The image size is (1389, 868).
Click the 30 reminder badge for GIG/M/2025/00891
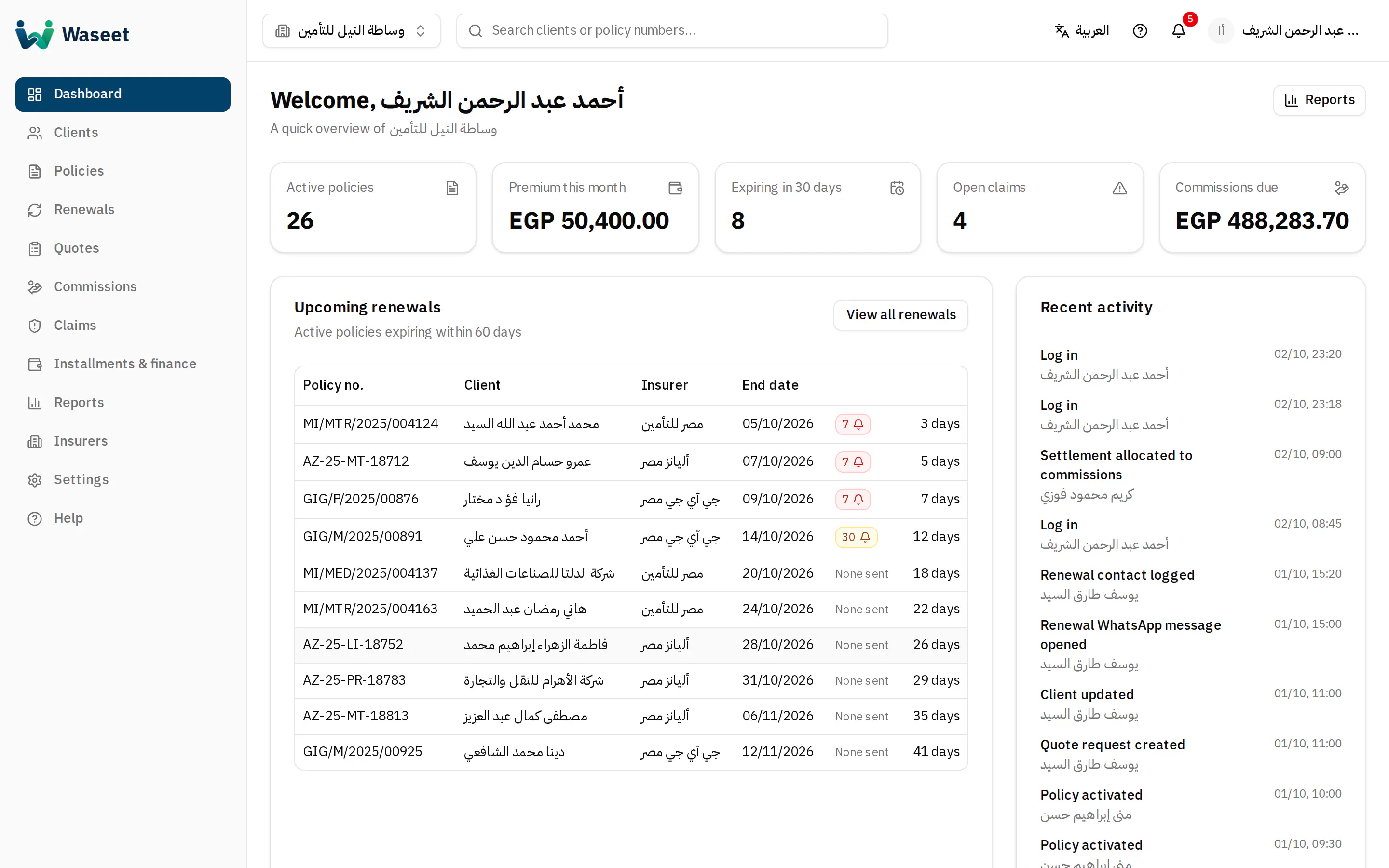pyautogui.click(x=857, y=537)
